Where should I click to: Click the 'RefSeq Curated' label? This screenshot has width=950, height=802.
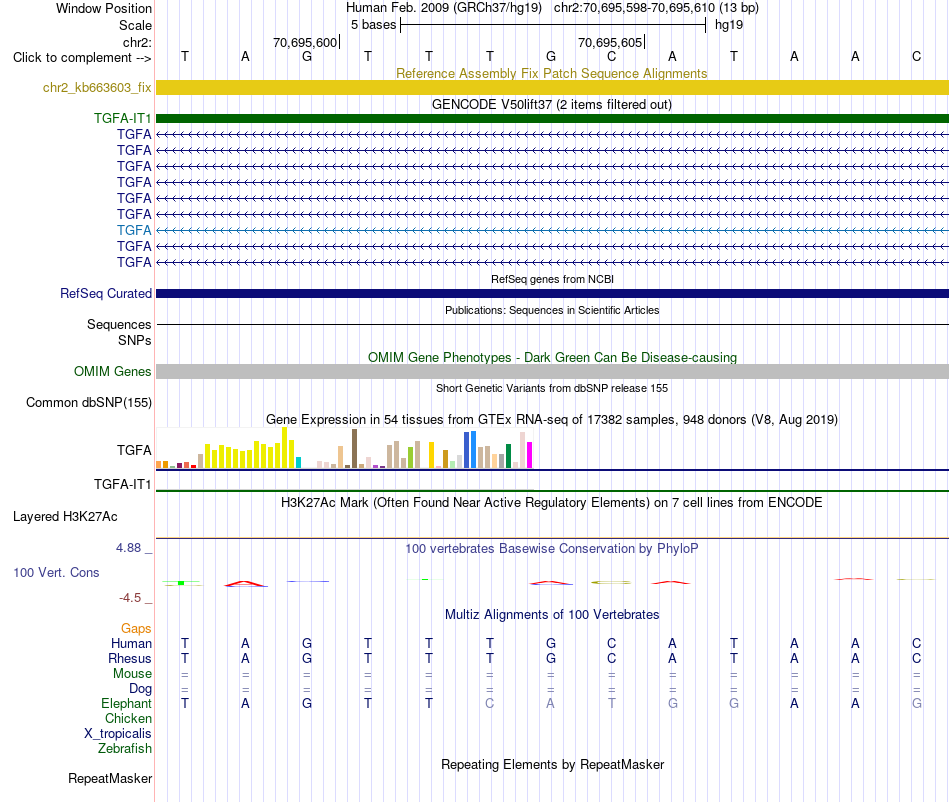point(105,293)
